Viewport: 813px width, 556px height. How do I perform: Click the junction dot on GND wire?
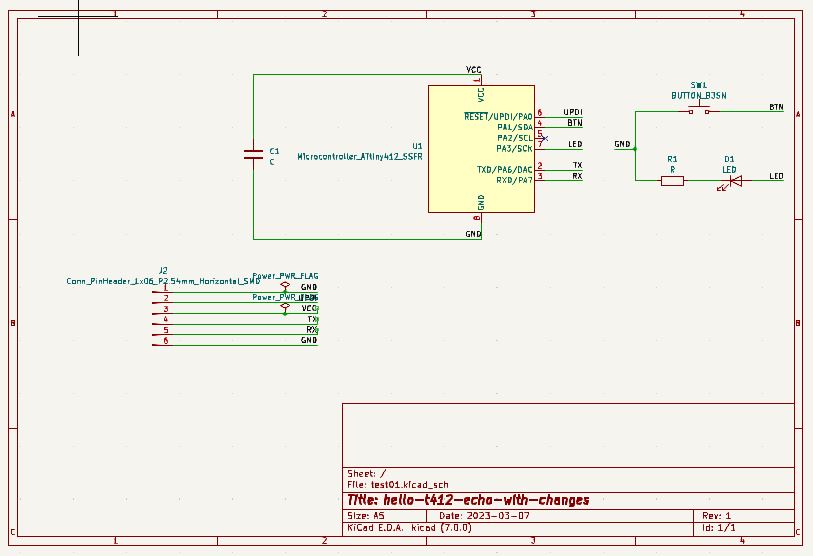tap(635, 149)
